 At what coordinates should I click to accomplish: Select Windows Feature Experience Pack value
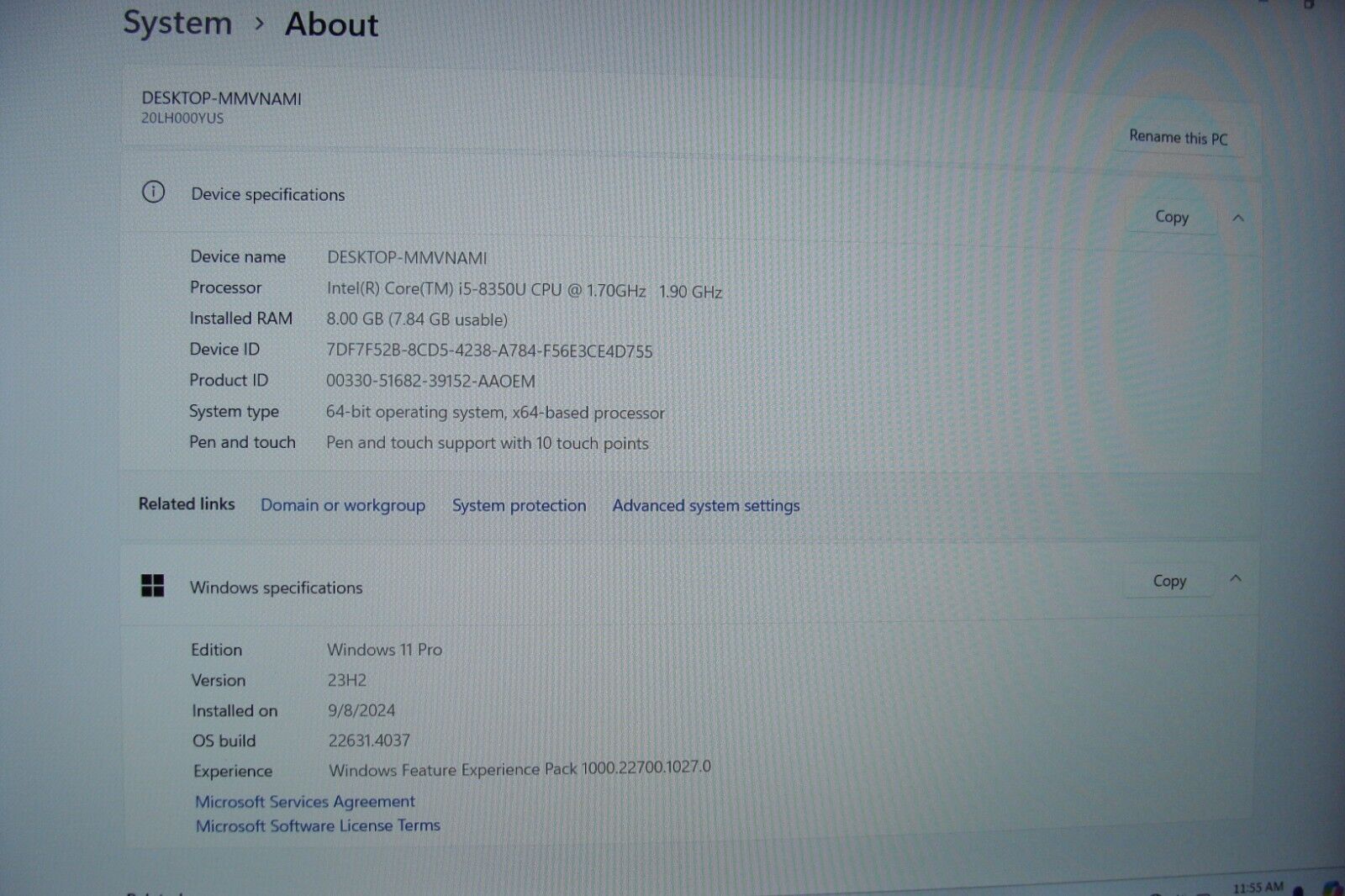[x=520, y=768]
